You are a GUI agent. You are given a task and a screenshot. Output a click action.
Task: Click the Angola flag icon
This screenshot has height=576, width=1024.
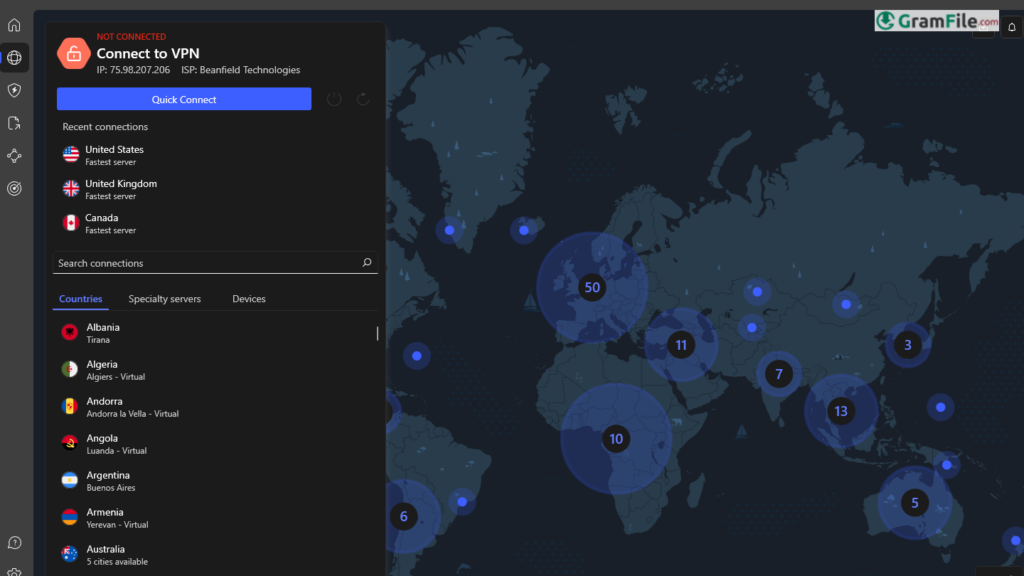pos(69,443)
